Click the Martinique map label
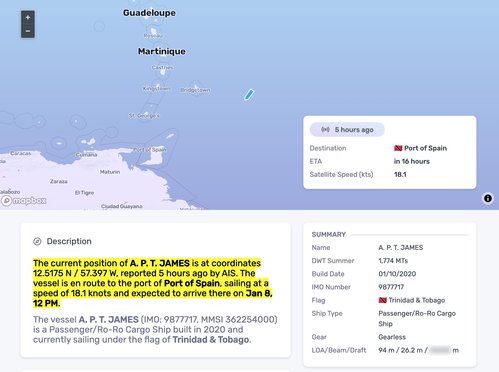The image size is (499, 372). click(162, 51)
